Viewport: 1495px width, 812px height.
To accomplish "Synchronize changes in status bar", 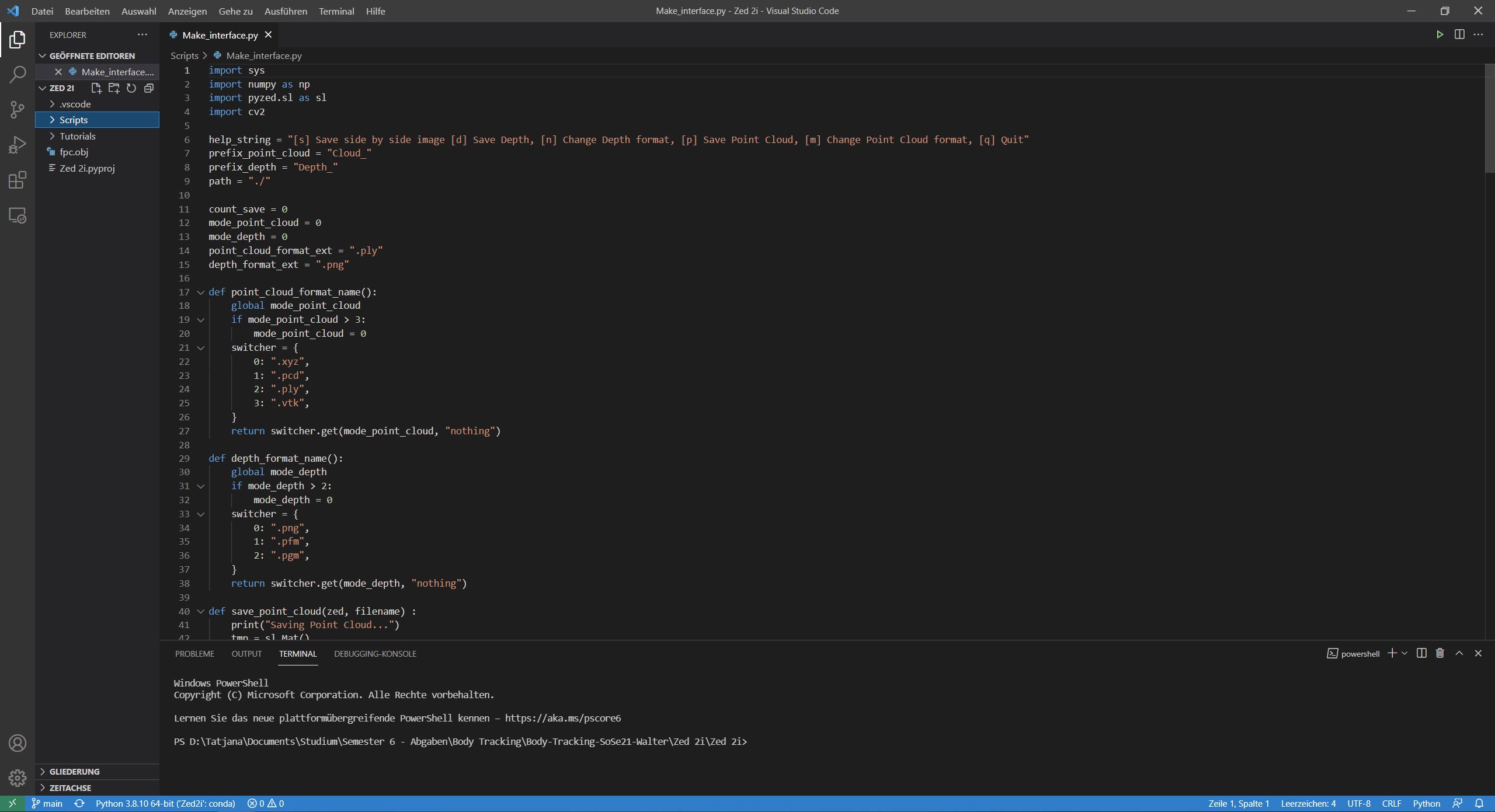I will [79, 803].
